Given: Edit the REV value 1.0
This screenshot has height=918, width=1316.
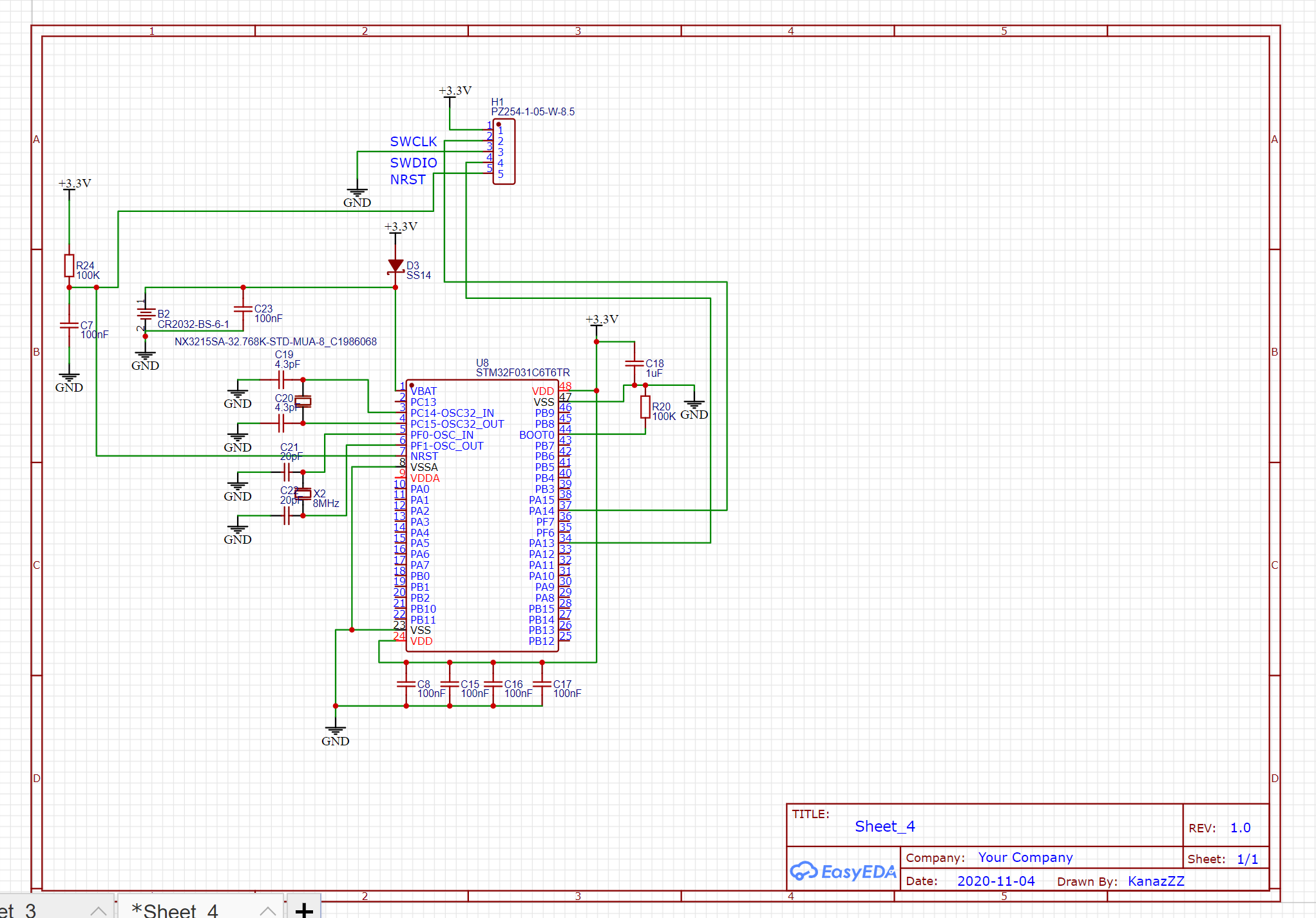Looking at the screenshot, I should [x=1240, y=828].
